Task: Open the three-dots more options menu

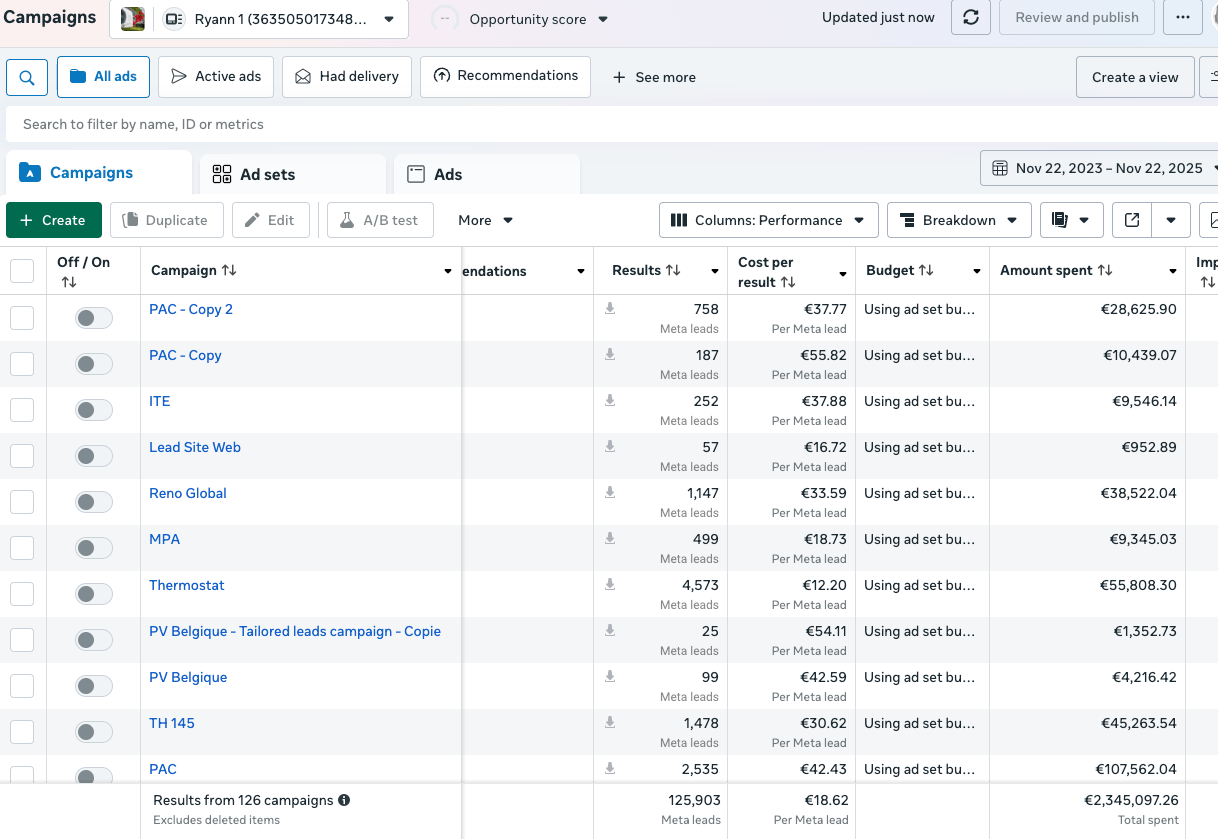Action: coord(1183,17)
